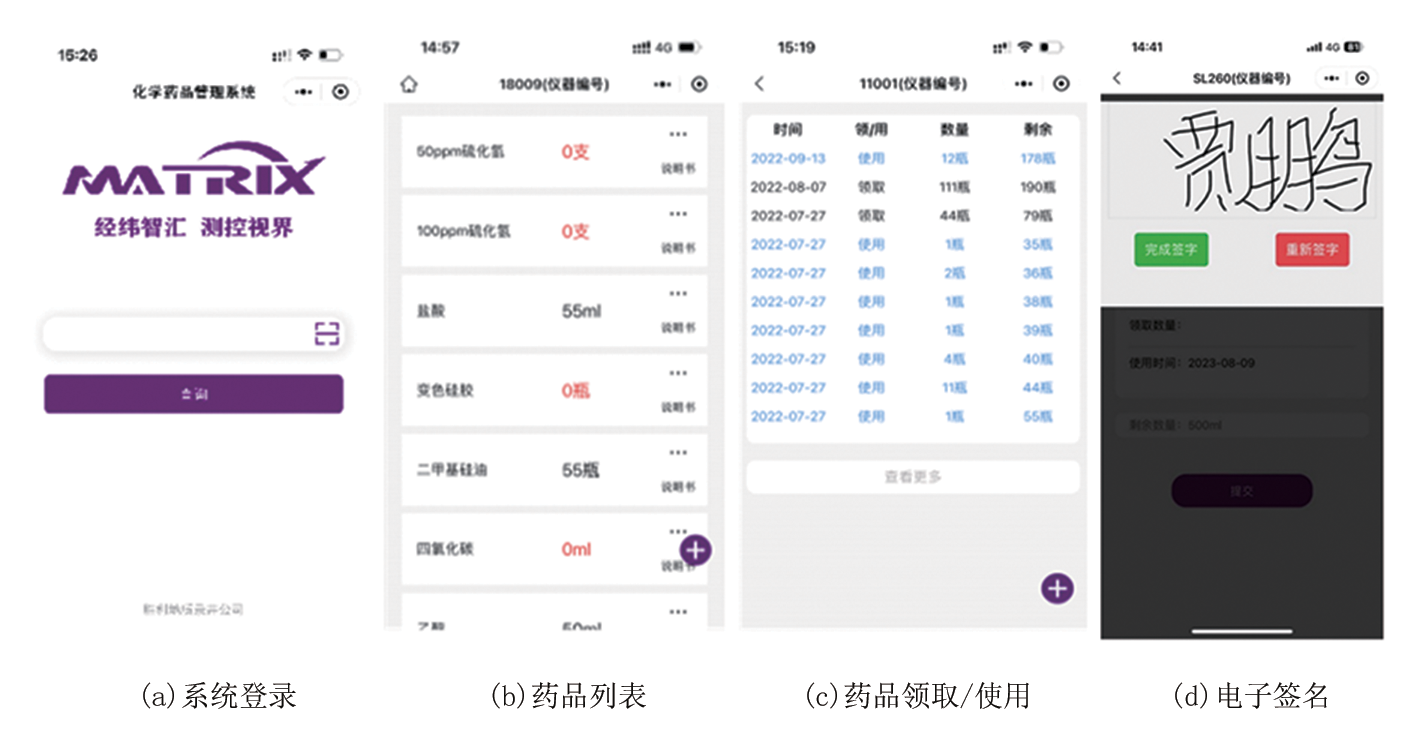This screenshot has width=1417, height=742.
Task: Open the three-dot menu in 18009 header
Action: point(662,85)
